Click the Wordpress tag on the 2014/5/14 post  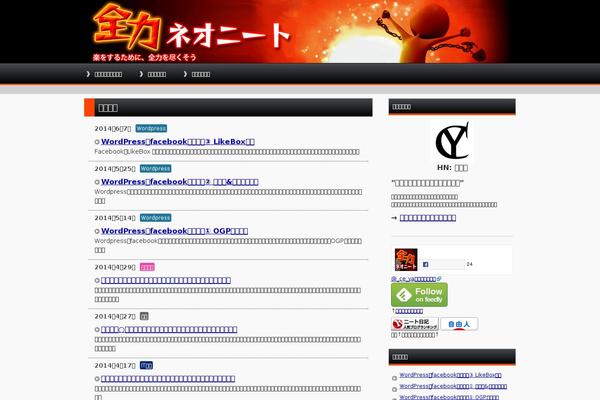155,218
